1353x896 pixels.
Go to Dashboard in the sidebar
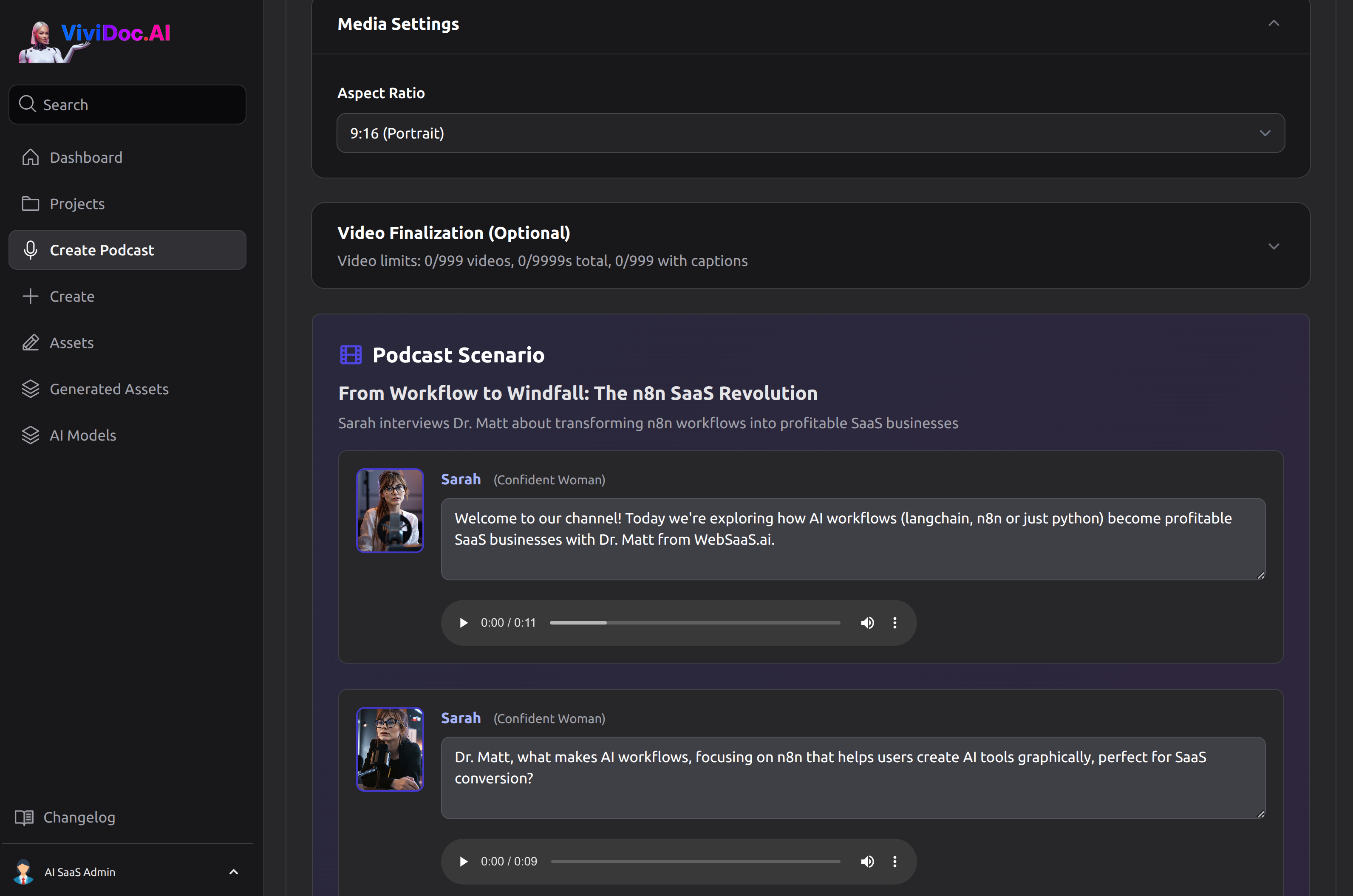[x=86, y=157]
